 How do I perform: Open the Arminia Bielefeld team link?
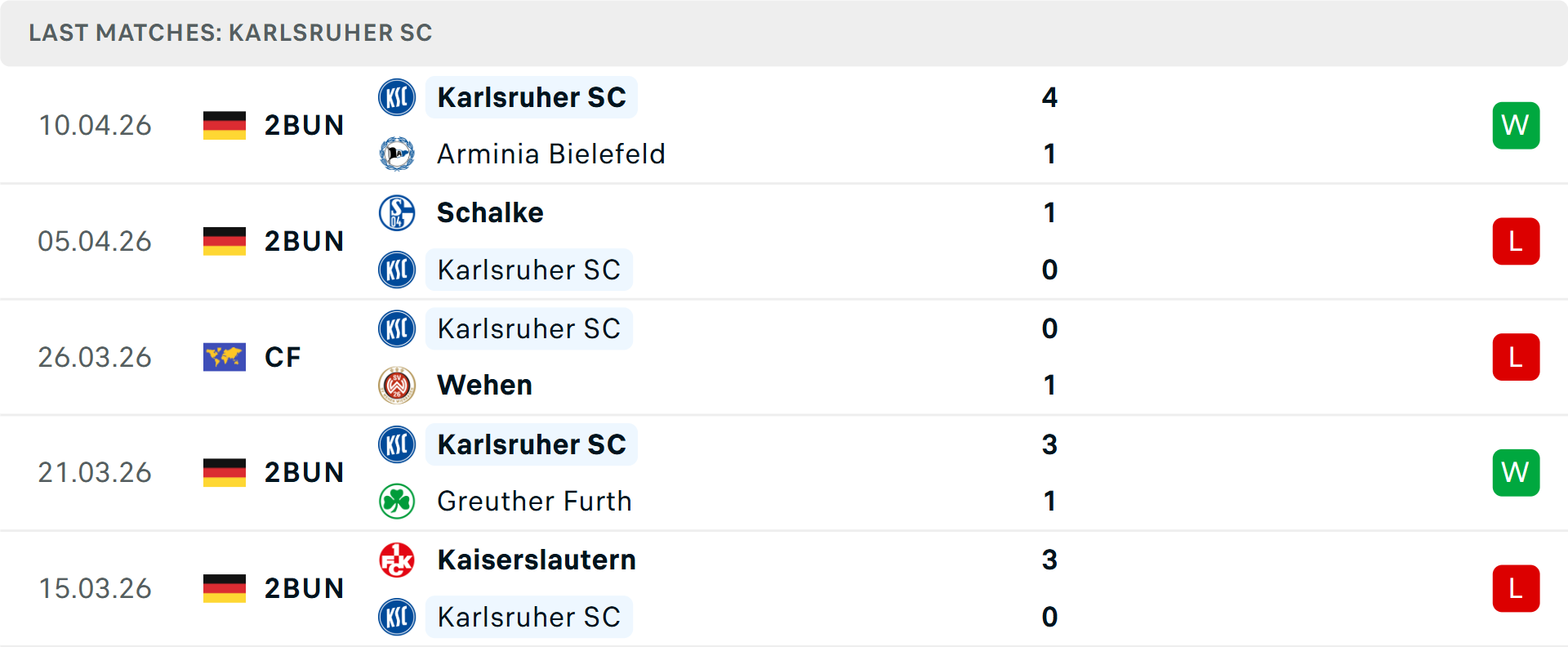coord(551,154)
